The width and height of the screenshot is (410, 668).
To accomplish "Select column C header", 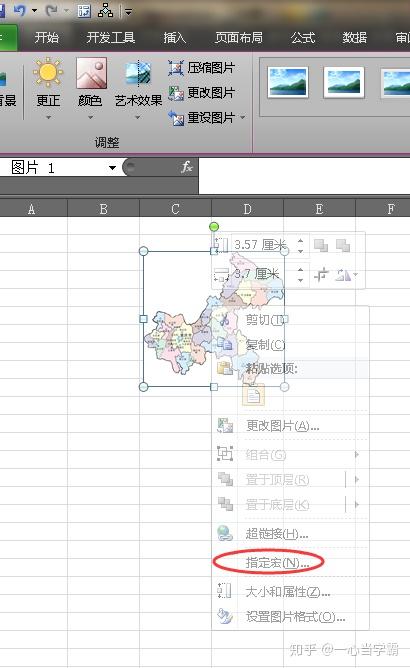I will point(175,209).
